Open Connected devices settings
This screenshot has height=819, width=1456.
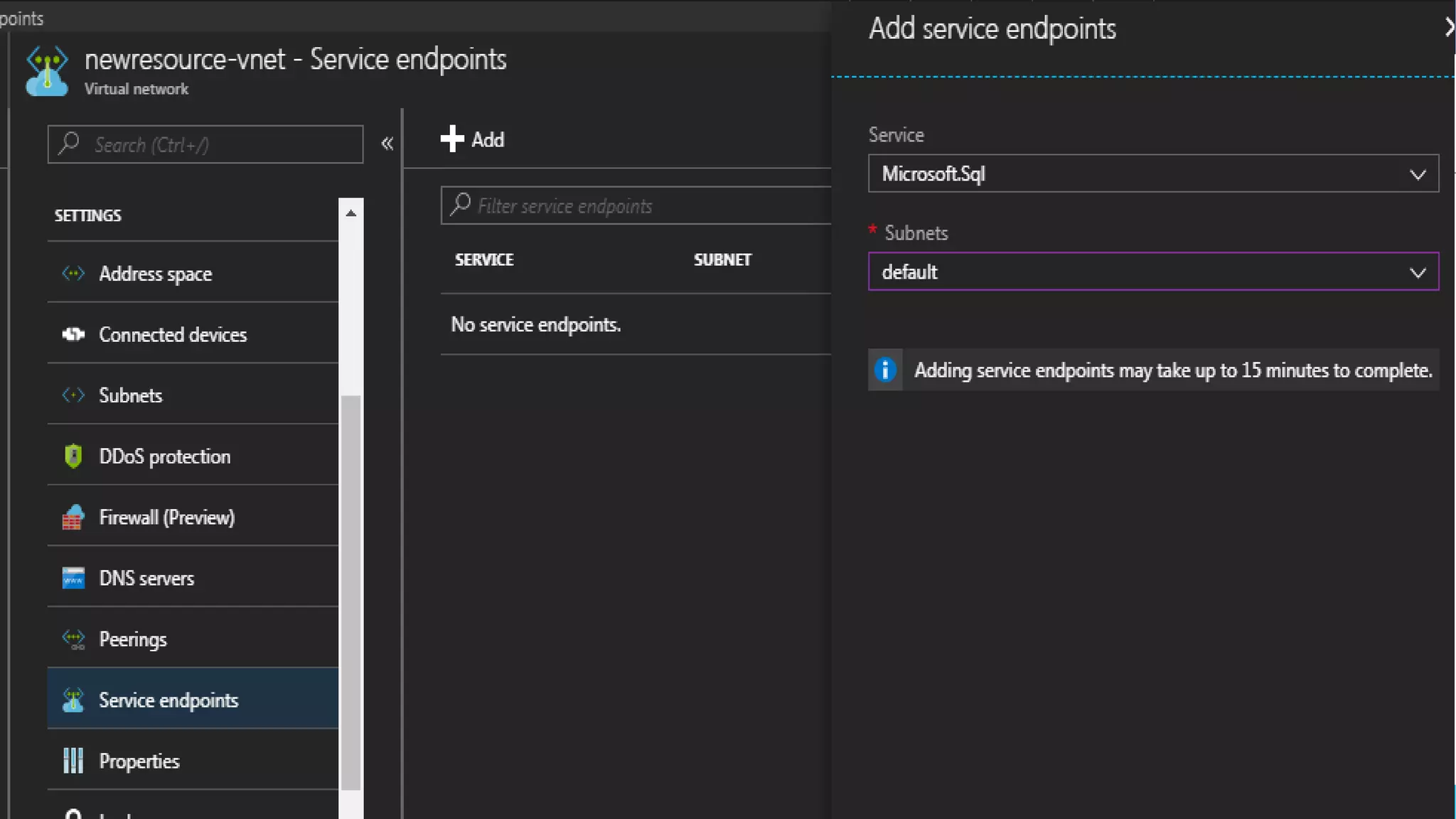(x=193, y=334)
